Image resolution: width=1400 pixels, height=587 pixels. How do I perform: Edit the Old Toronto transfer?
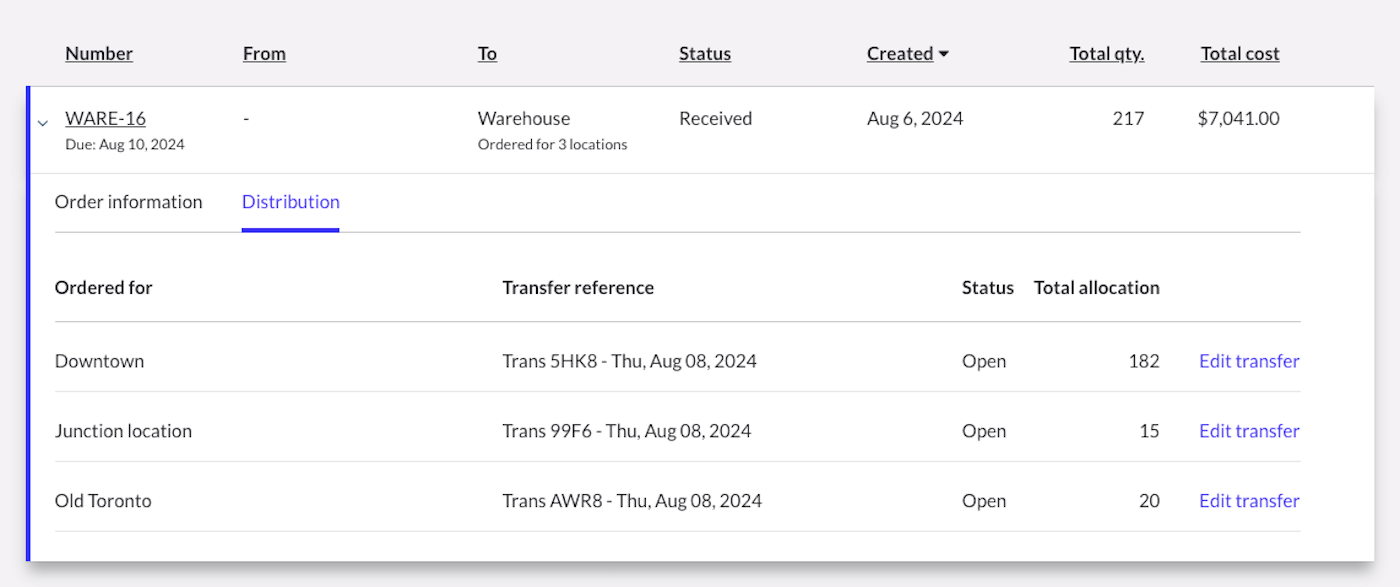[1248, 500]
